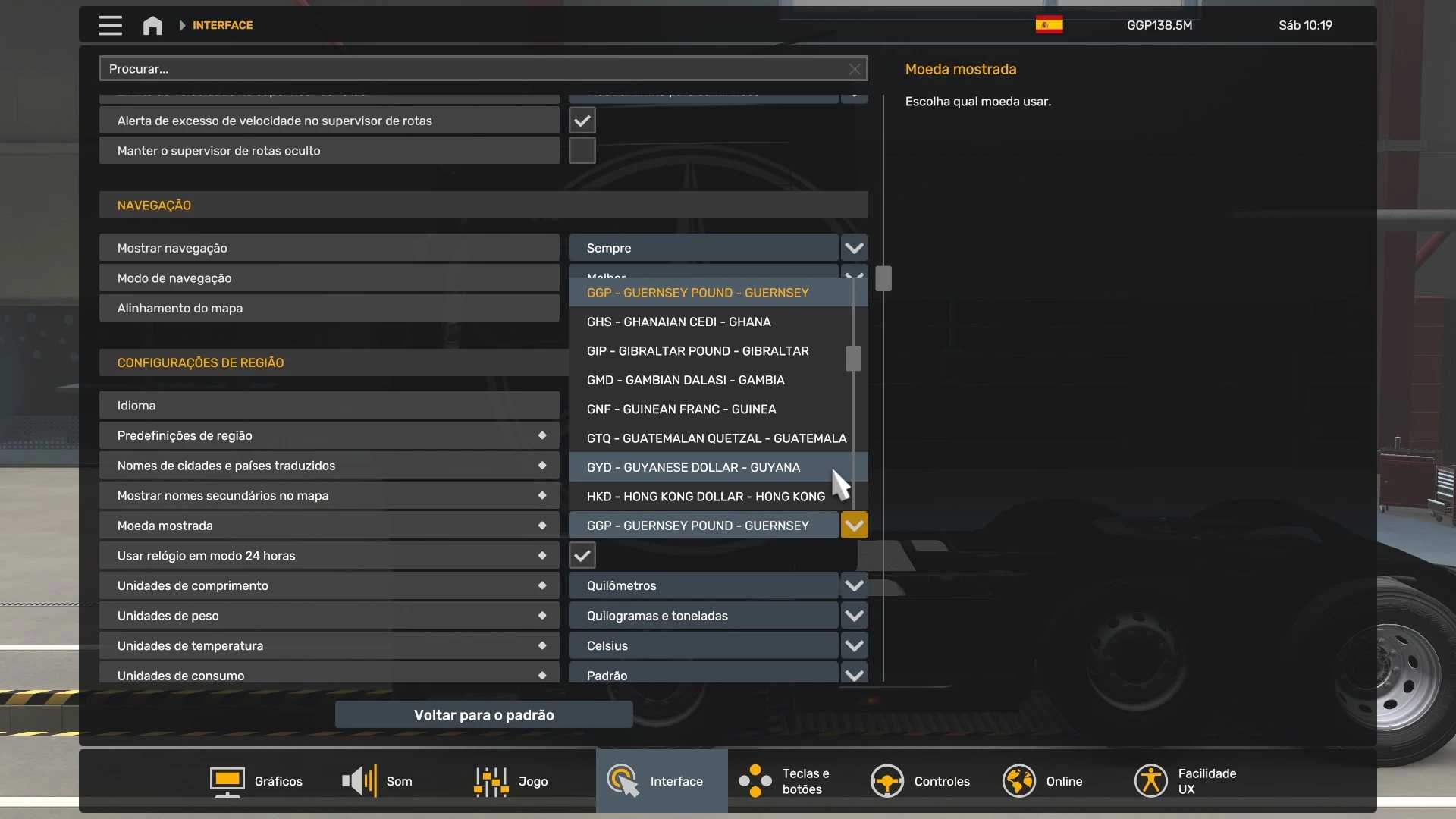1456x819 pixels.
Task: Toggle 24-hour clock mode checkbox
Action: [582, 556]
